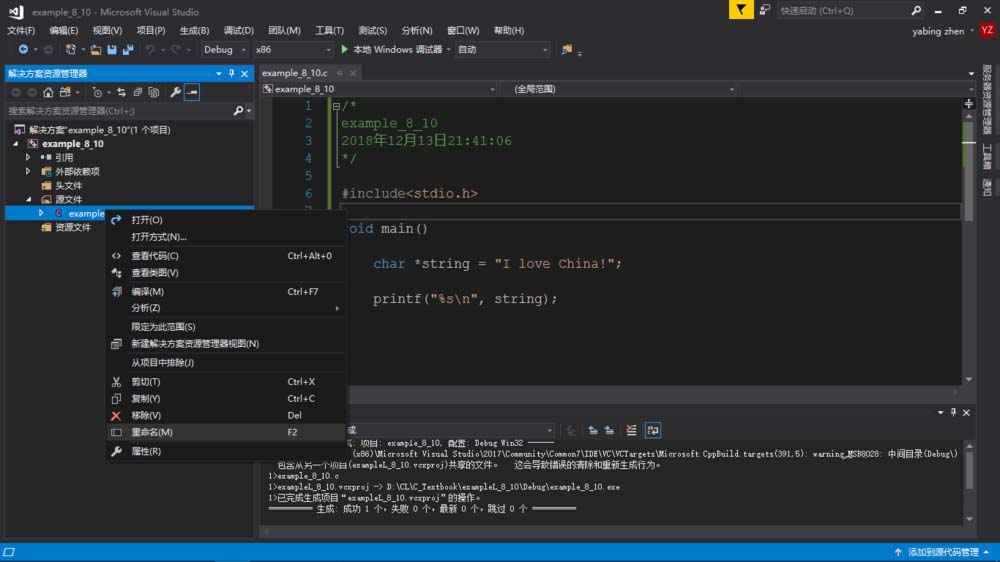This screenshot has height=562, width=1000.
Task: Open Properties wrench icon in Solution Explorer toolbar
Action: (x=176, y=92)
